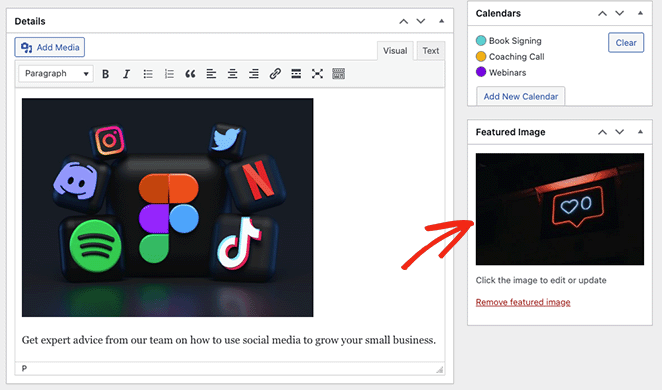The width and height of the screenshot is (662, 390).
Task: Move the Calendars panel down
Action: point(619,14)
